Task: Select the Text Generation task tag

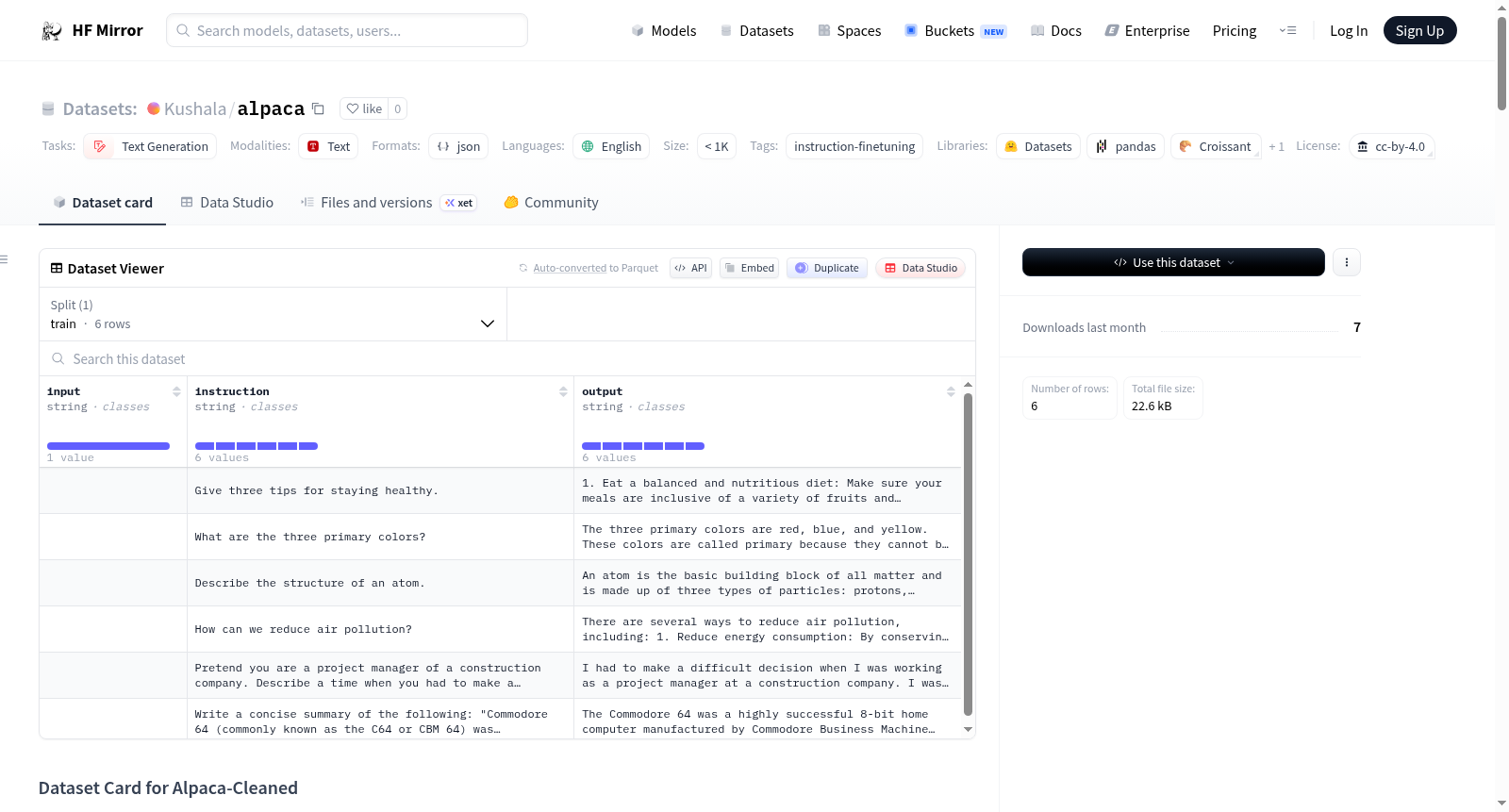Action: (x=150, y=146)
